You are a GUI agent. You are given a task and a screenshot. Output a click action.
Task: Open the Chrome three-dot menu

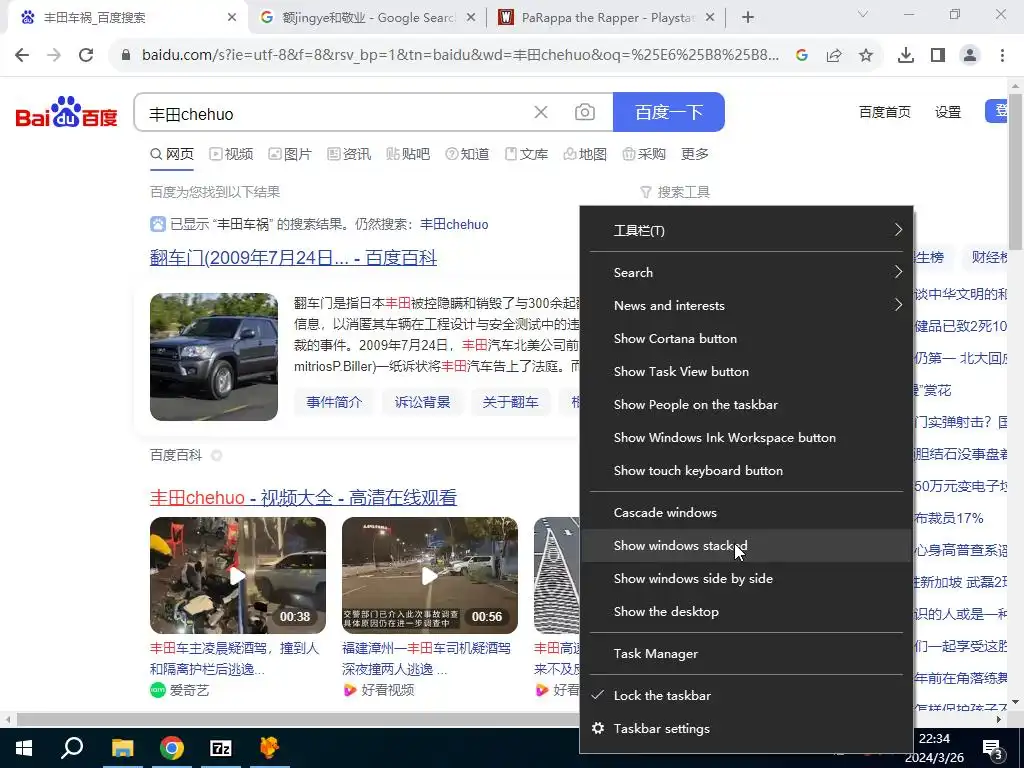(x=1002, y=56)
